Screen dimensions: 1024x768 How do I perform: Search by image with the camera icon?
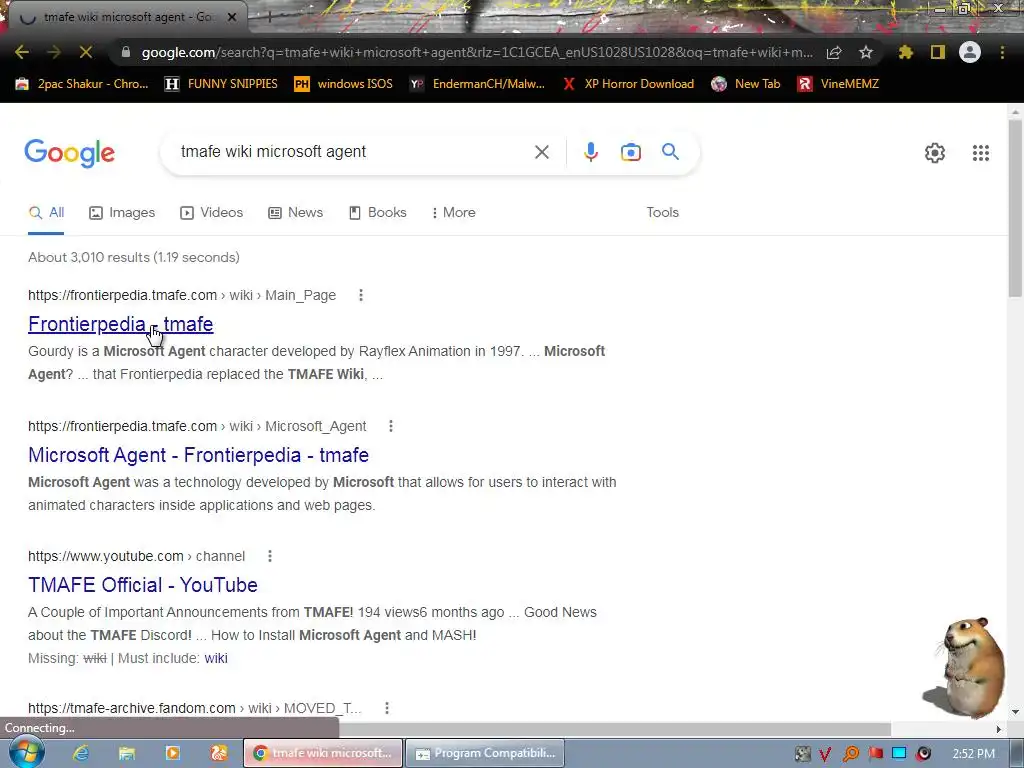click(x=630, y=152)
